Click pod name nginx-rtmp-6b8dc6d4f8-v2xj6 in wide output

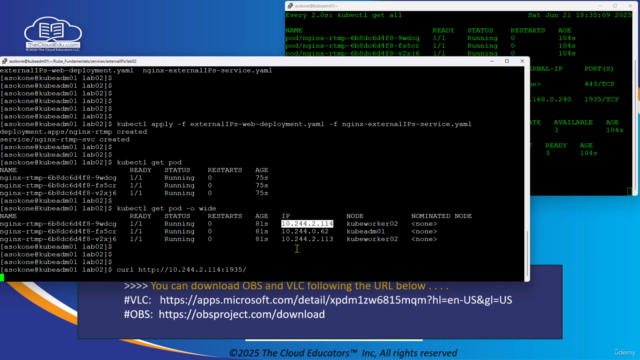point(58,239)
